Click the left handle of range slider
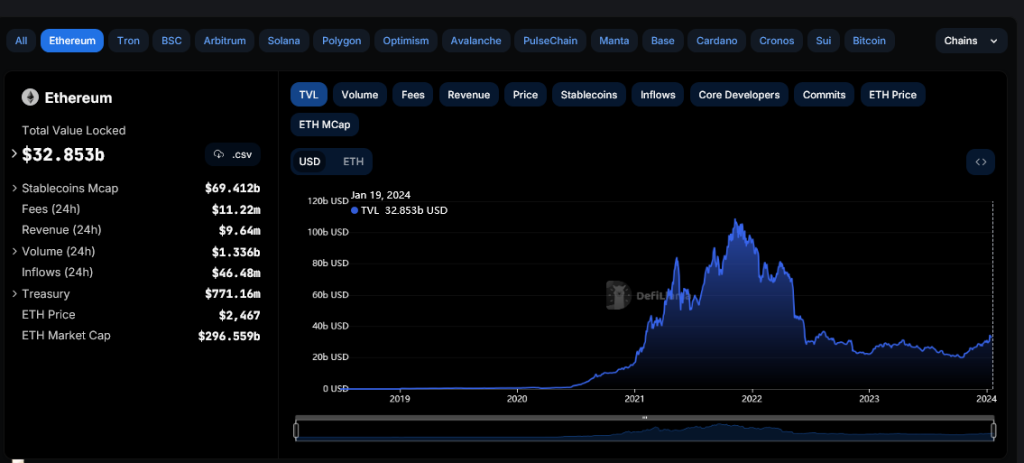1024x463 pixels. click(296, 430)
